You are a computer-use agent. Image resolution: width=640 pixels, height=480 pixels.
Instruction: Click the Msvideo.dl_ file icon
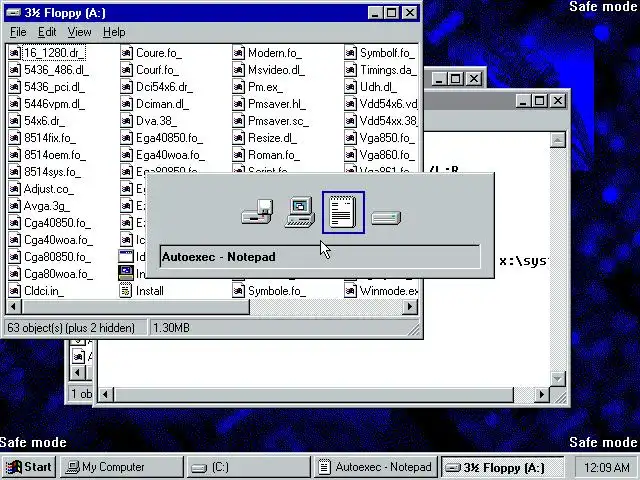[x=238, y=70]
